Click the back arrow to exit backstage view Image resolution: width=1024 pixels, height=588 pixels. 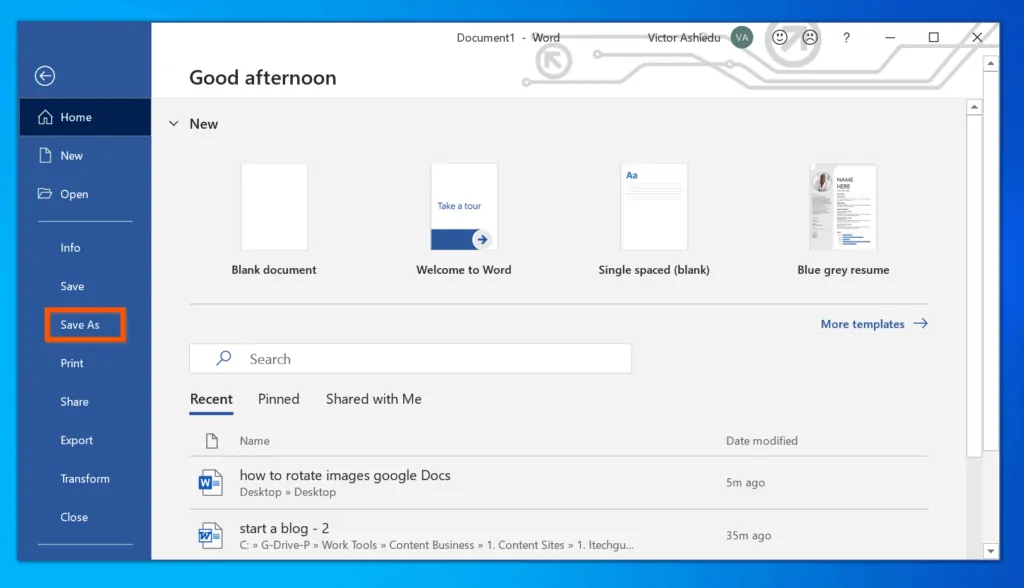45,76
